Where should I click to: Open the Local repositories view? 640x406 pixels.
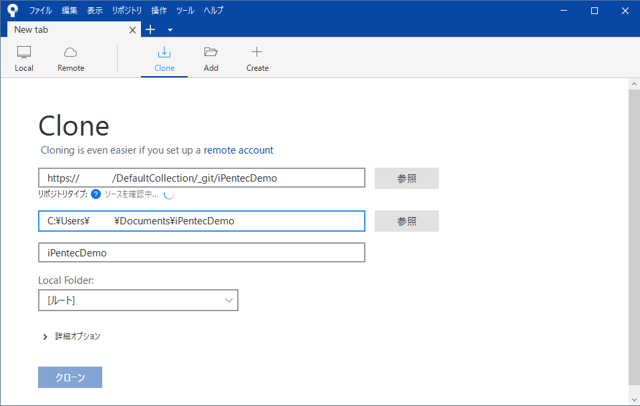pos(24,58)
